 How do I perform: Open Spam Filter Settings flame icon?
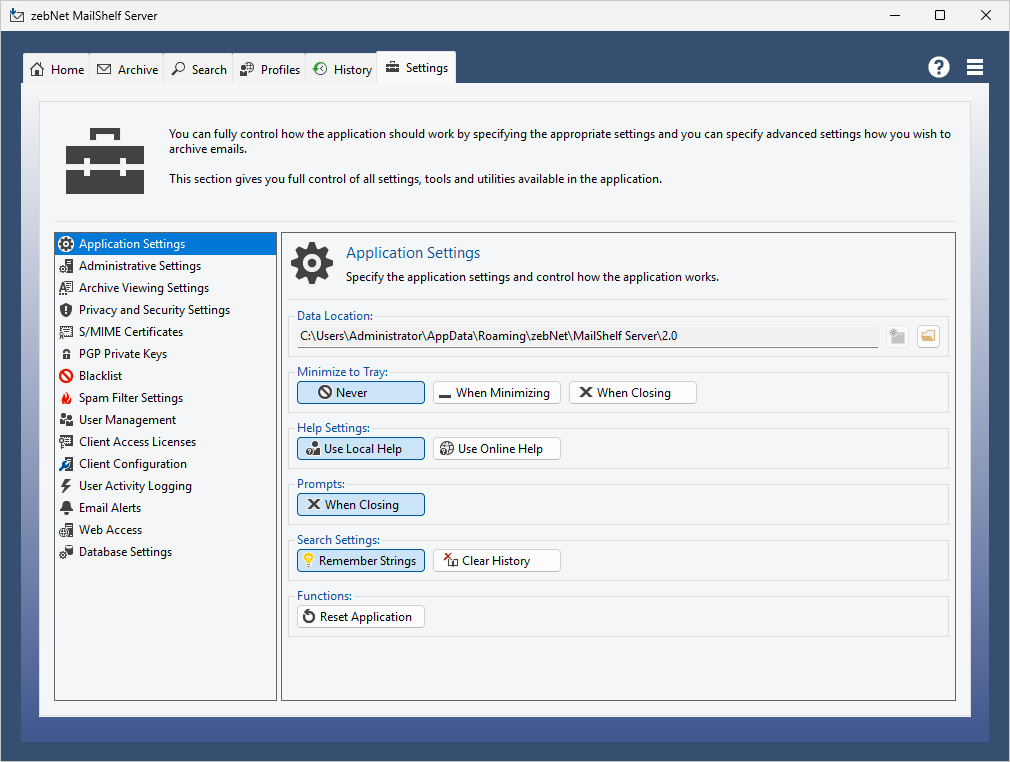[x=66, y=398]
